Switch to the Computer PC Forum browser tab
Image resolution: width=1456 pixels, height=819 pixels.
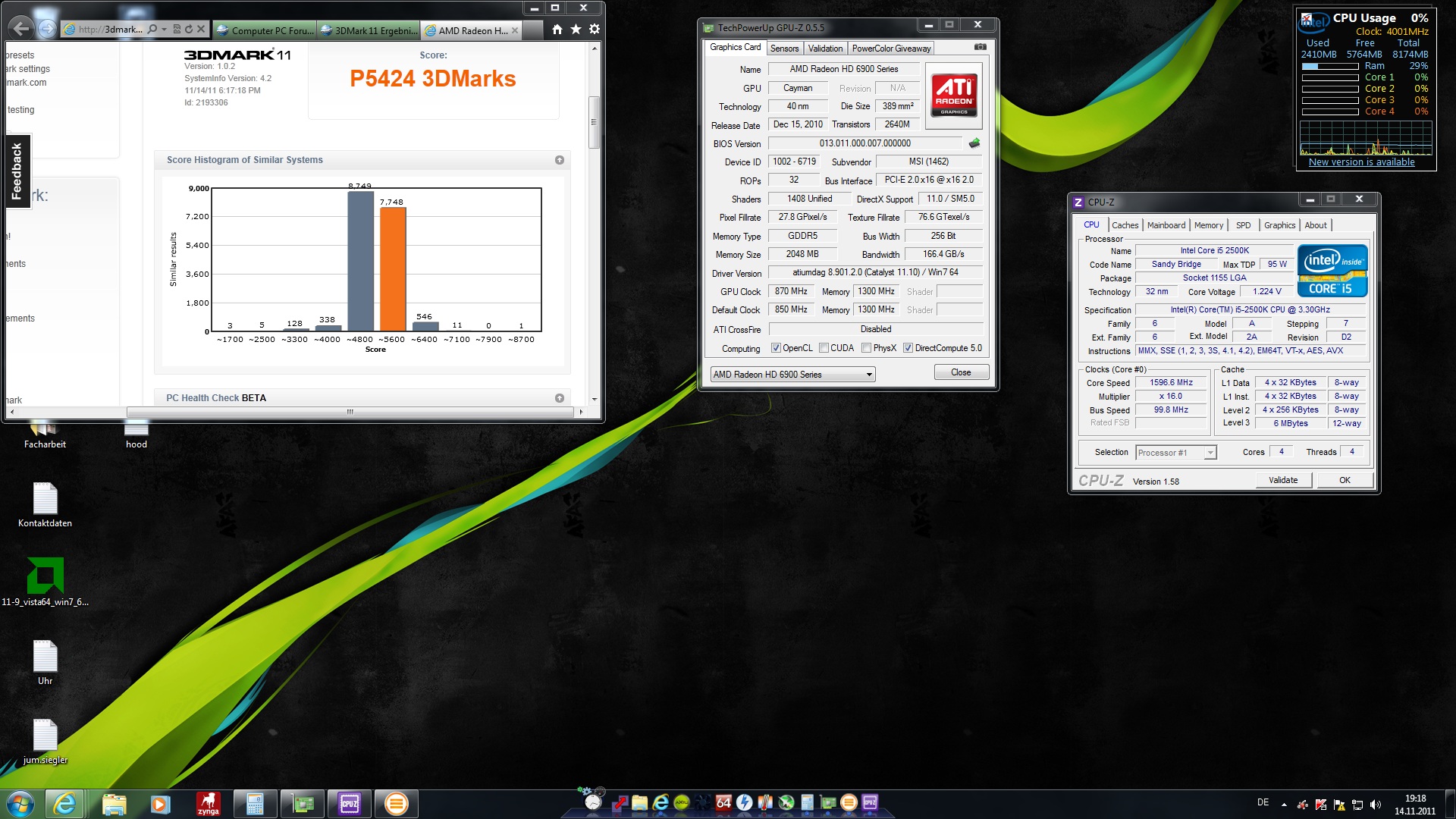(x=265, y=30)
